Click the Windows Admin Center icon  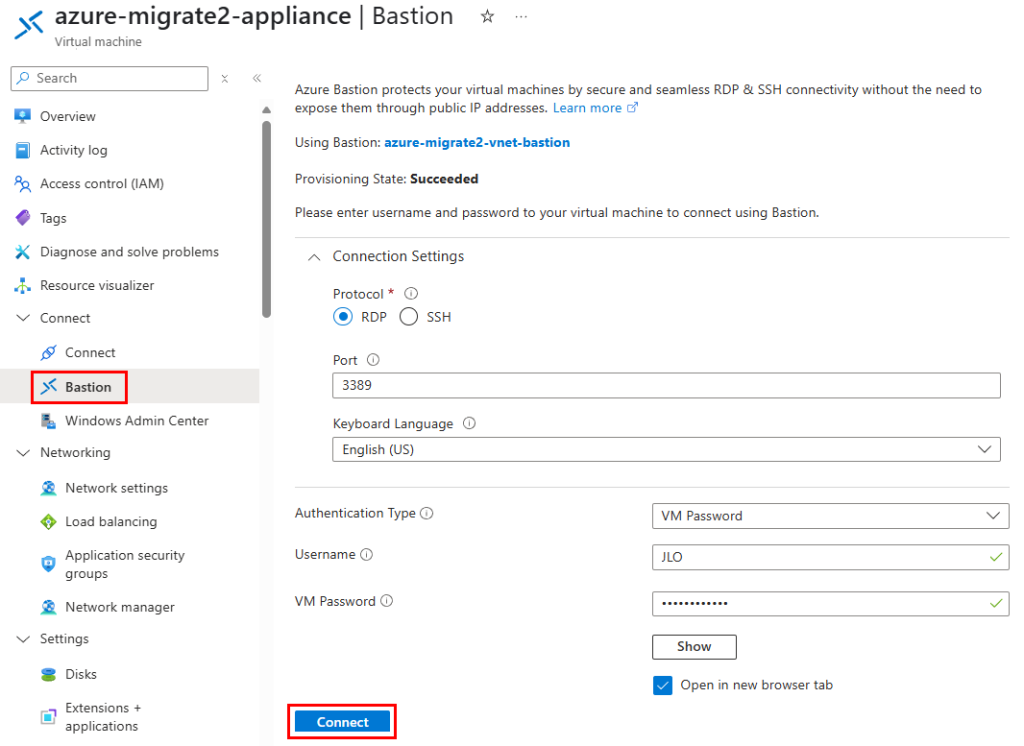coord(48,421)
